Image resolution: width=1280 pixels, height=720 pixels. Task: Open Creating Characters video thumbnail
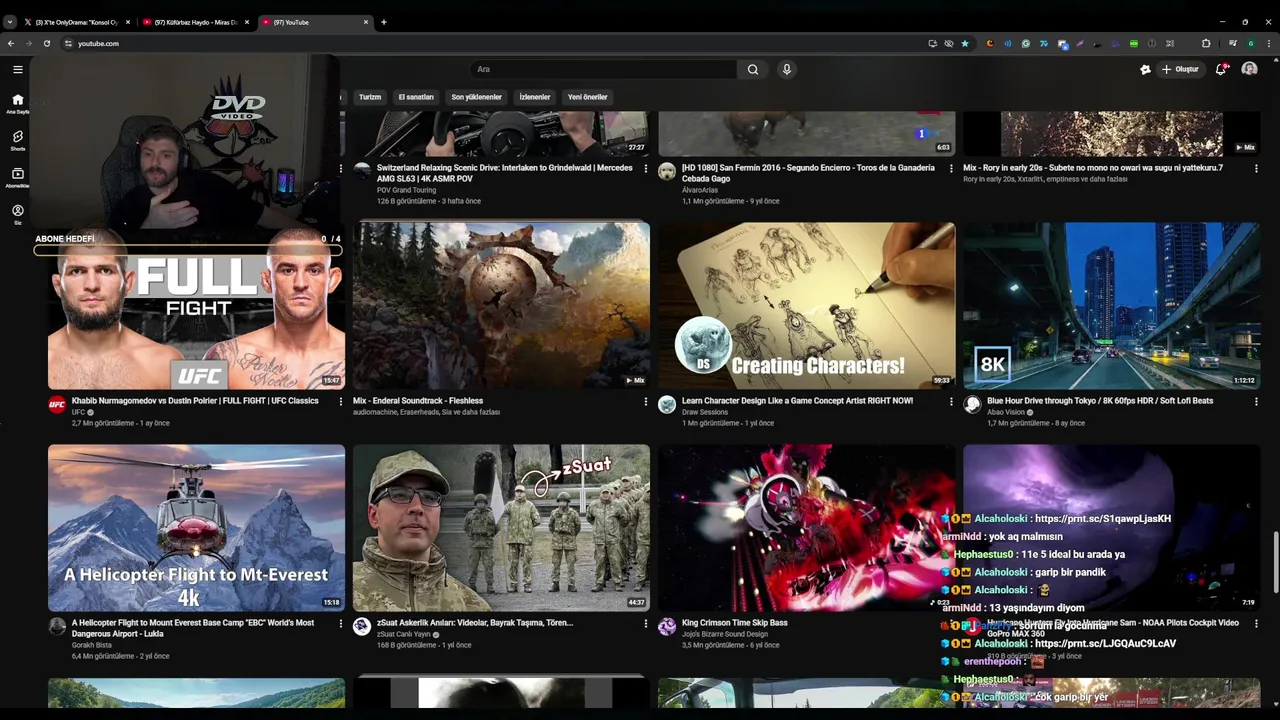click(807, 306)
